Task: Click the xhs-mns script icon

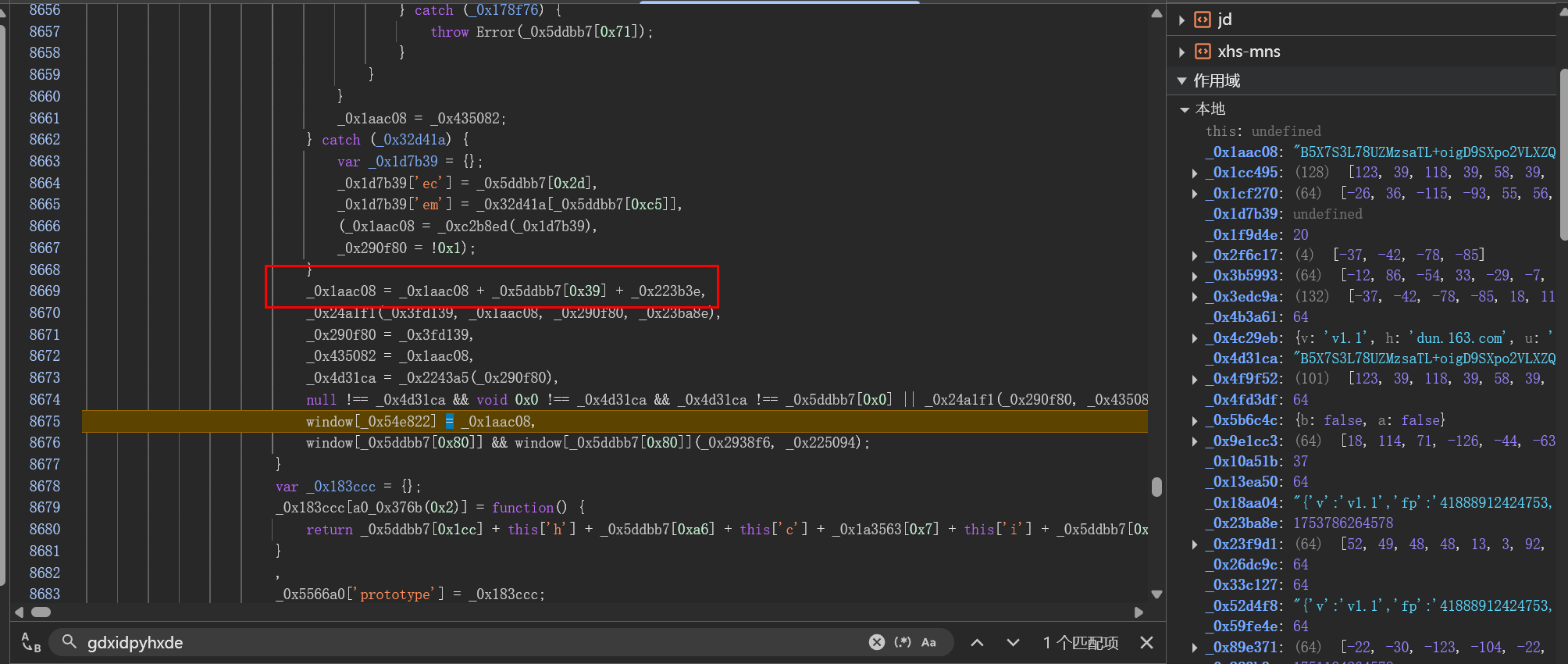Action: point(1203,52)
